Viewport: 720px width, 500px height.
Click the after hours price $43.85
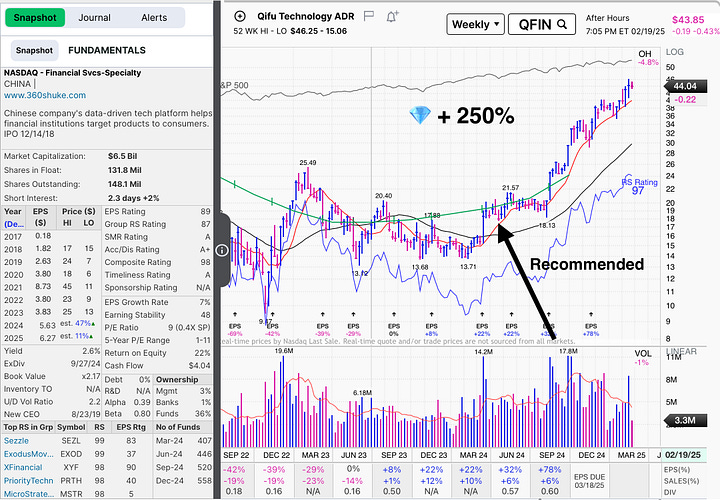pos(688,20)
